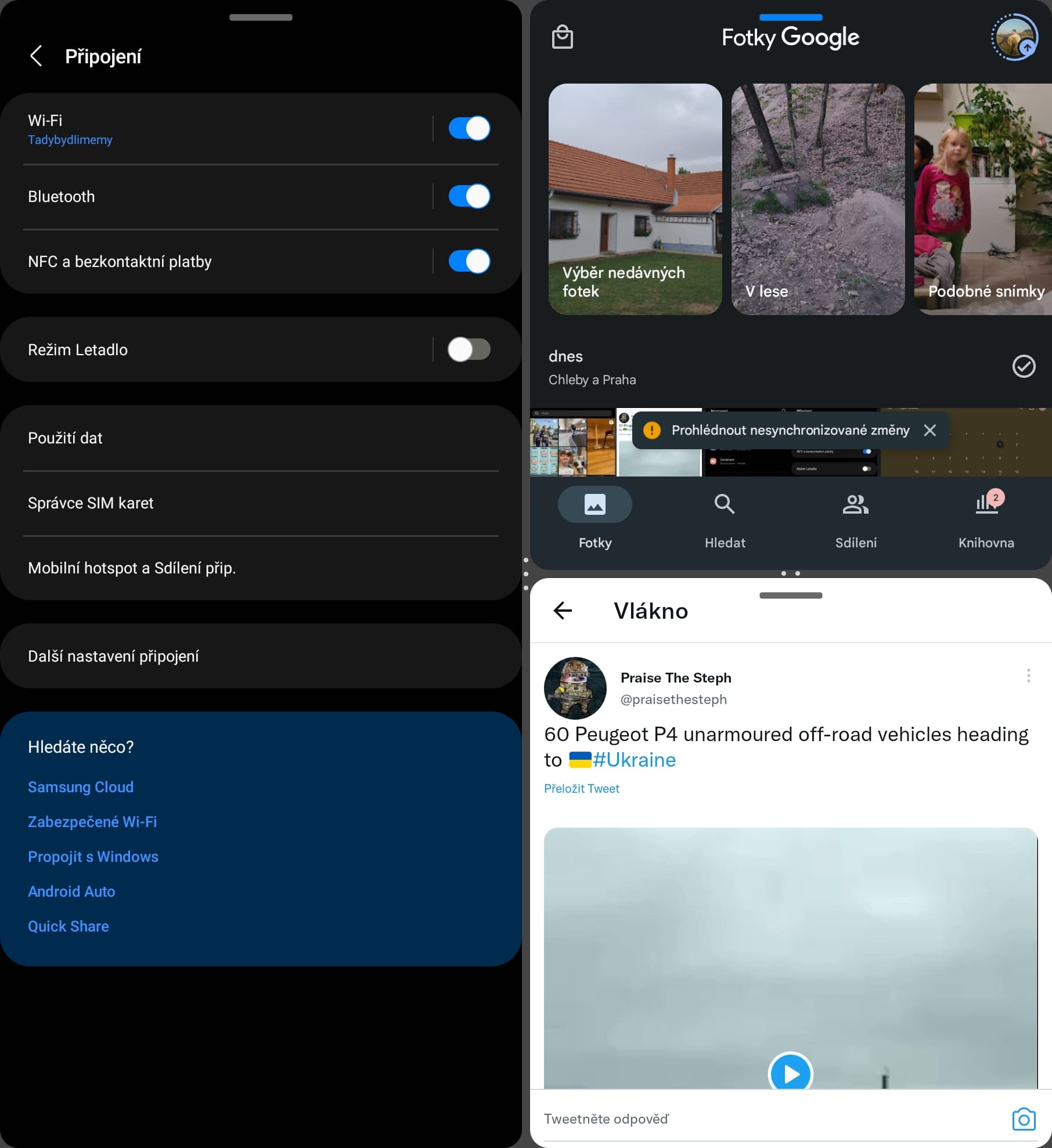This screenshot has width=1052, height=1148.
Task: Tap the camera icon in reply bar
Action: click(x=1023, y=1119)
